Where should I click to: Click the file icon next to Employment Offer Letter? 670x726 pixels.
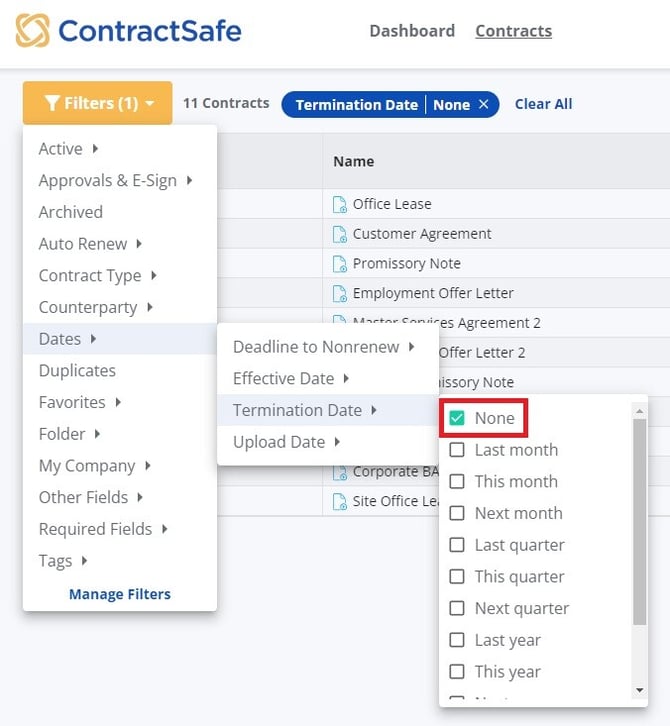340,294
